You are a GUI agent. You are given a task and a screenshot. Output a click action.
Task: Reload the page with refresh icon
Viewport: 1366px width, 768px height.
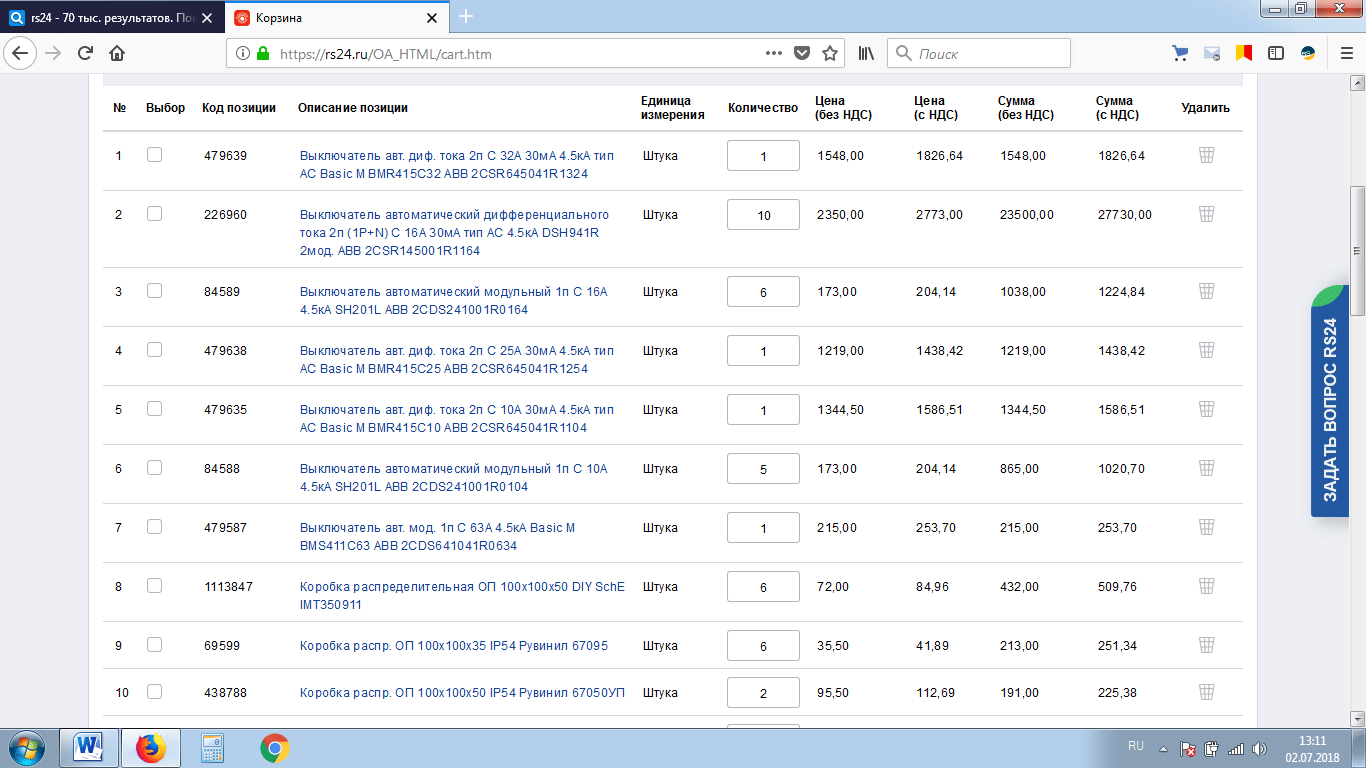pos(85,54)
